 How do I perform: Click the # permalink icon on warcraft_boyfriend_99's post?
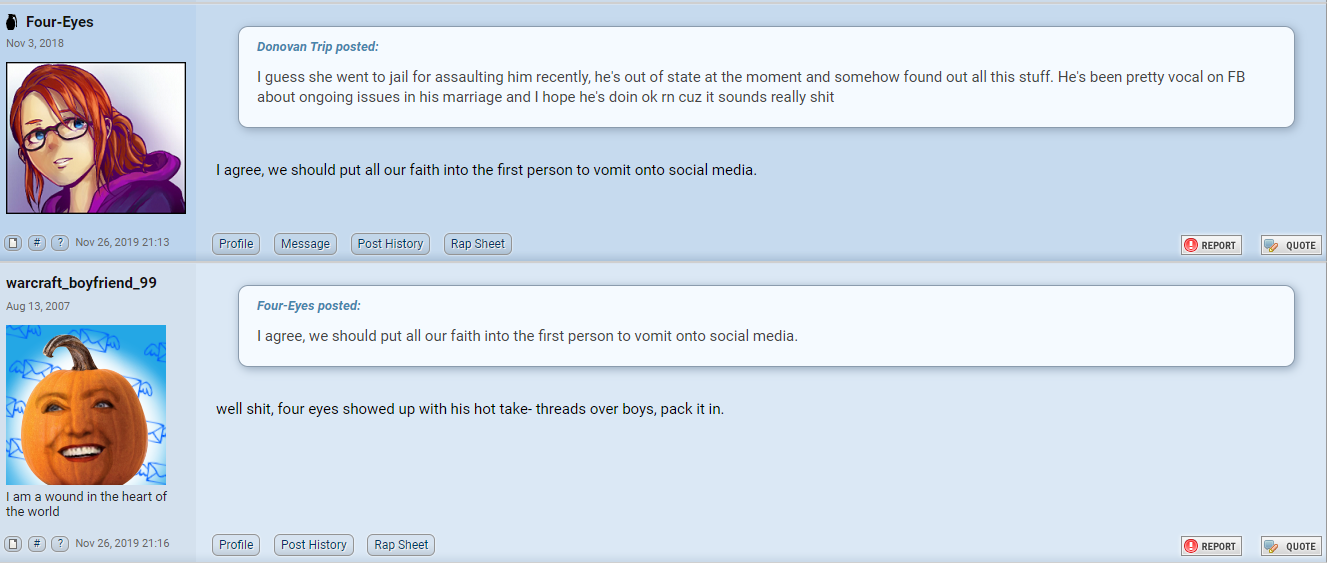[x=36, y=544]
